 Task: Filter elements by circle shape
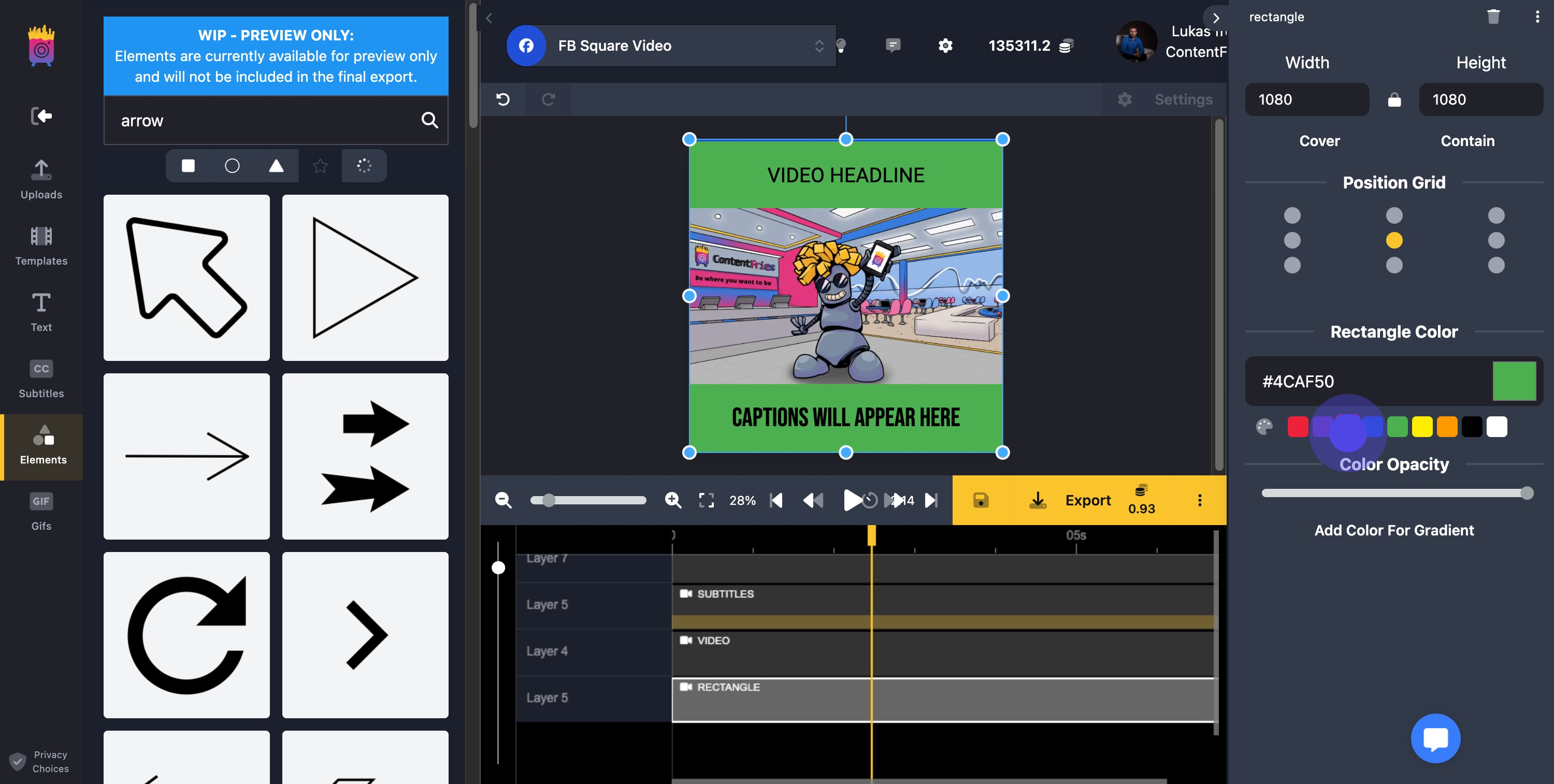[x=232, y=166]
